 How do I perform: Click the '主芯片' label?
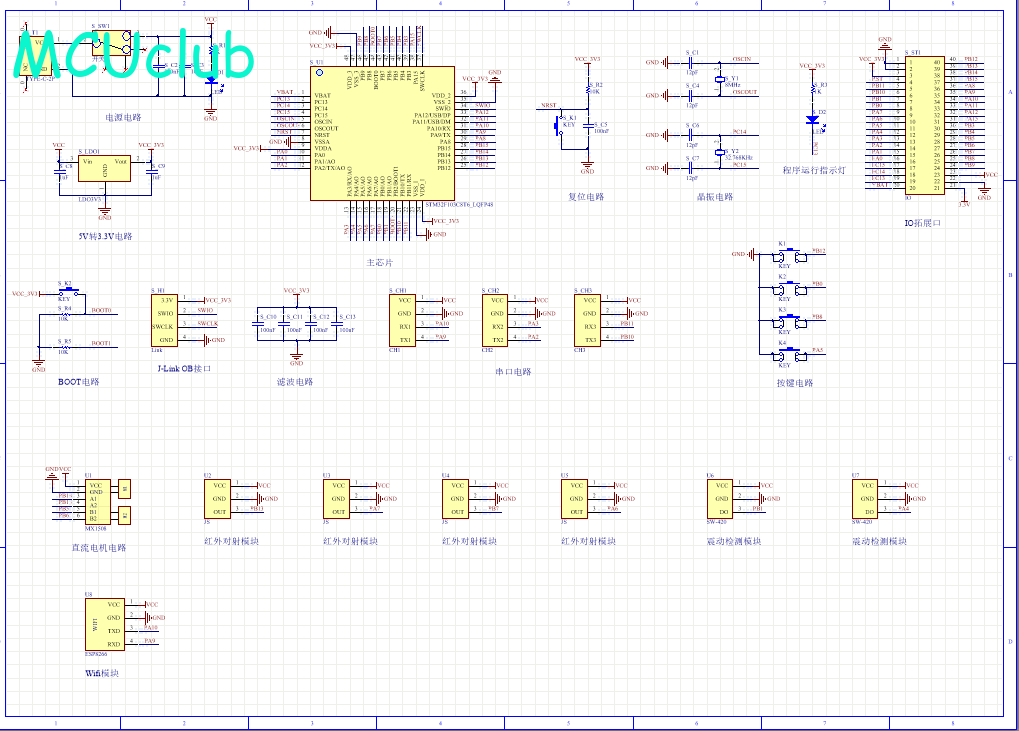tap(380, 263)
